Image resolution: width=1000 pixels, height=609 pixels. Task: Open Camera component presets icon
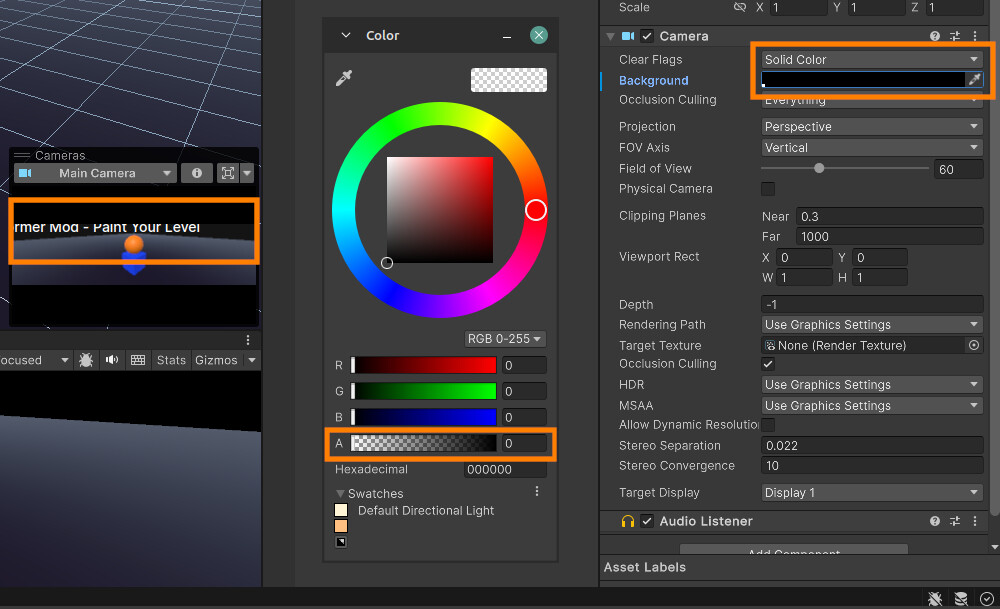tap(955, 36)
